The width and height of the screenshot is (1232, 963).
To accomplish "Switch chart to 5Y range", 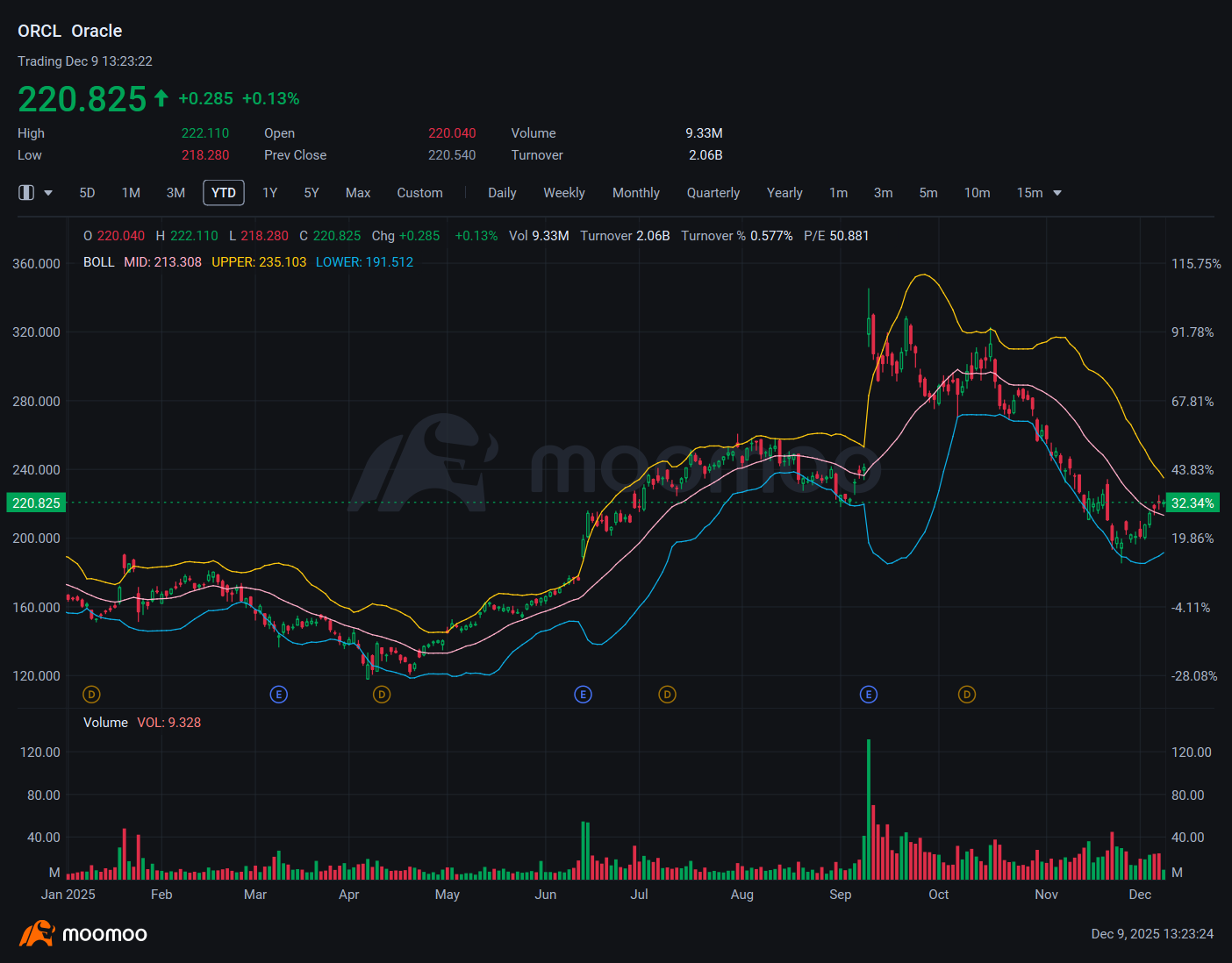I will click(x=312, y=193).
